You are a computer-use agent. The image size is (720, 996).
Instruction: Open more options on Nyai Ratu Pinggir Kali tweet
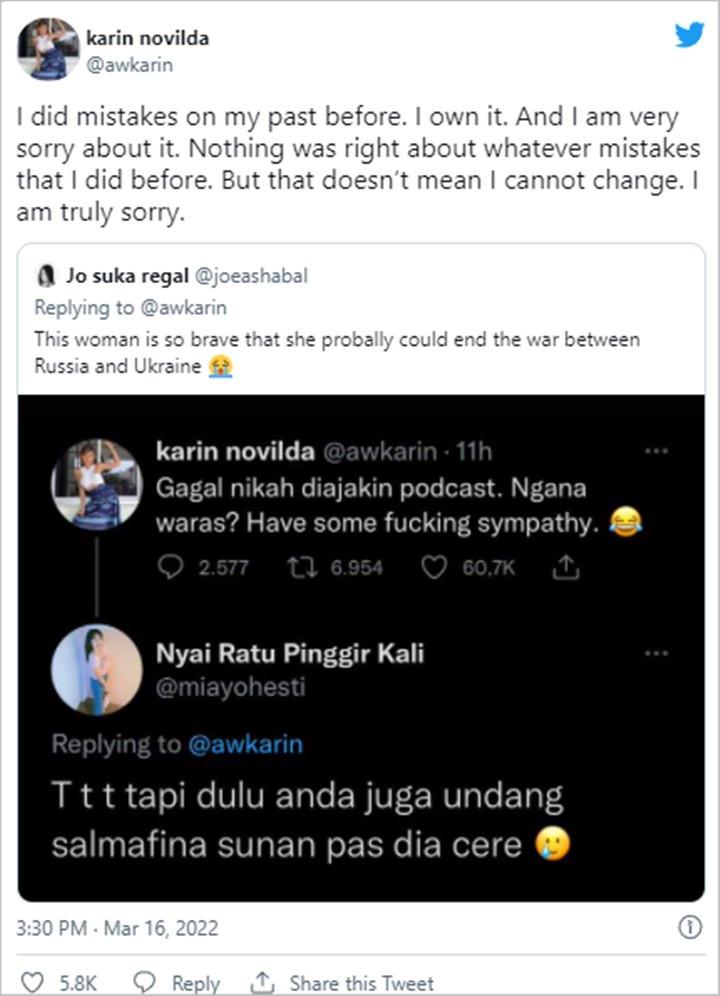656,654
